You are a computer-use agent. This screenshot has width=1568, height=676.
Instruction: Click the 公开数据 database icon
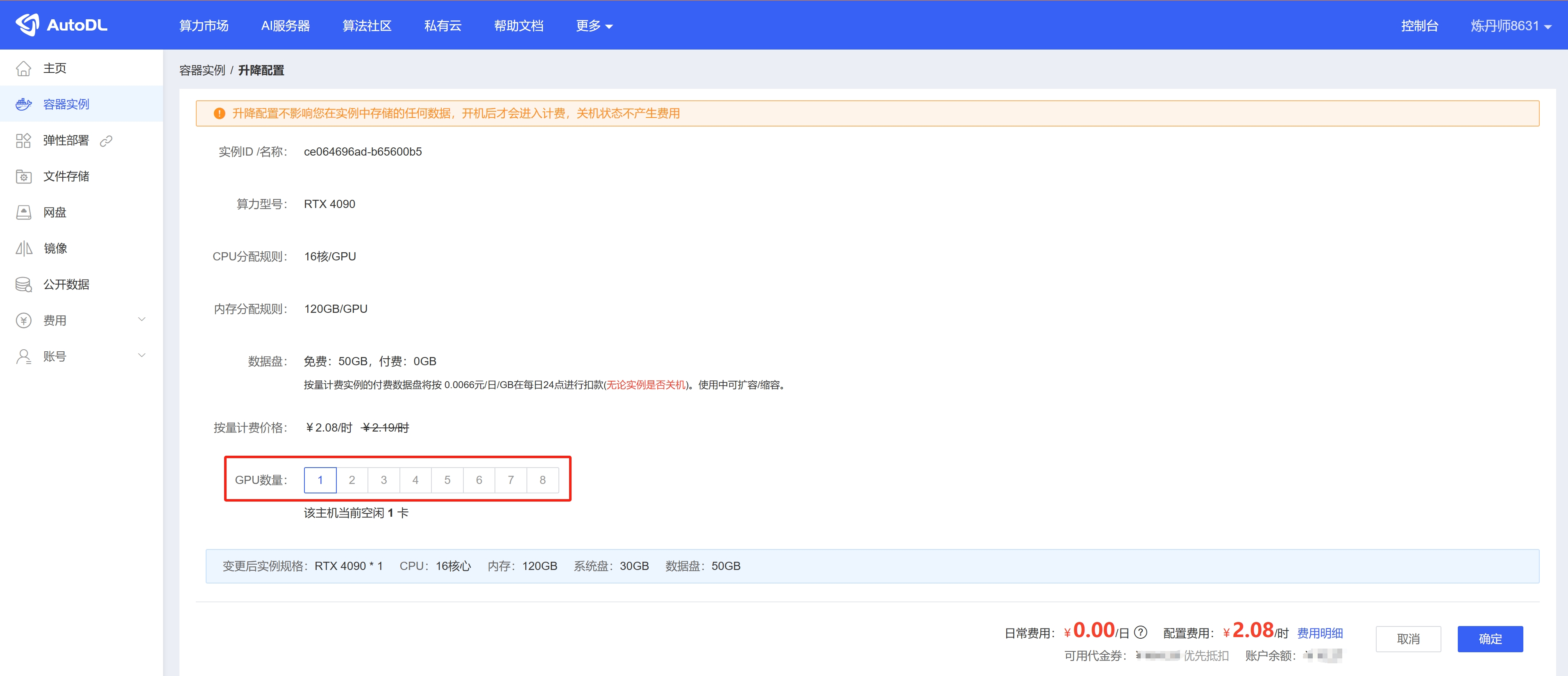[x=23, y=284]
